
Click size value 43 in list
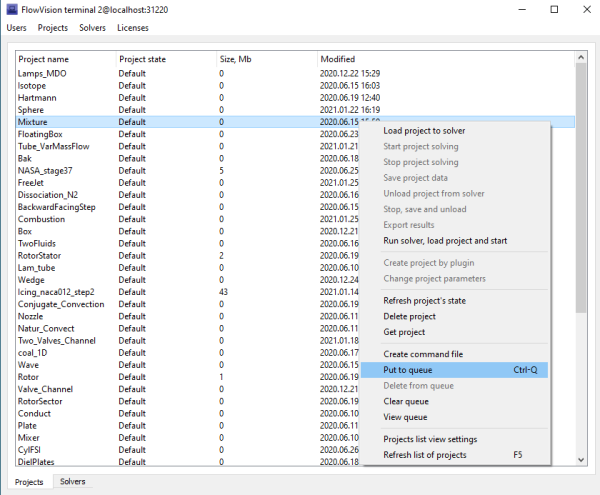pos(223,292)
